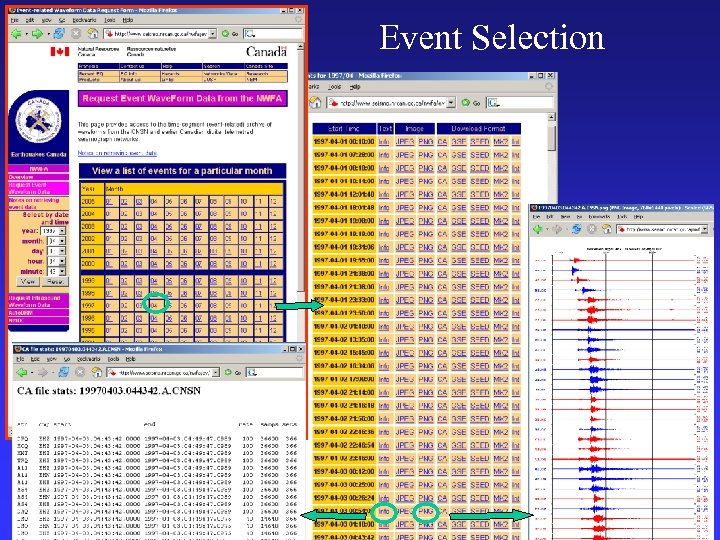720x540 pixels.
Task: Download GSE for 1997-04-01 23:33:00 event
Action: pyautogui.click(x=458, y=300)
